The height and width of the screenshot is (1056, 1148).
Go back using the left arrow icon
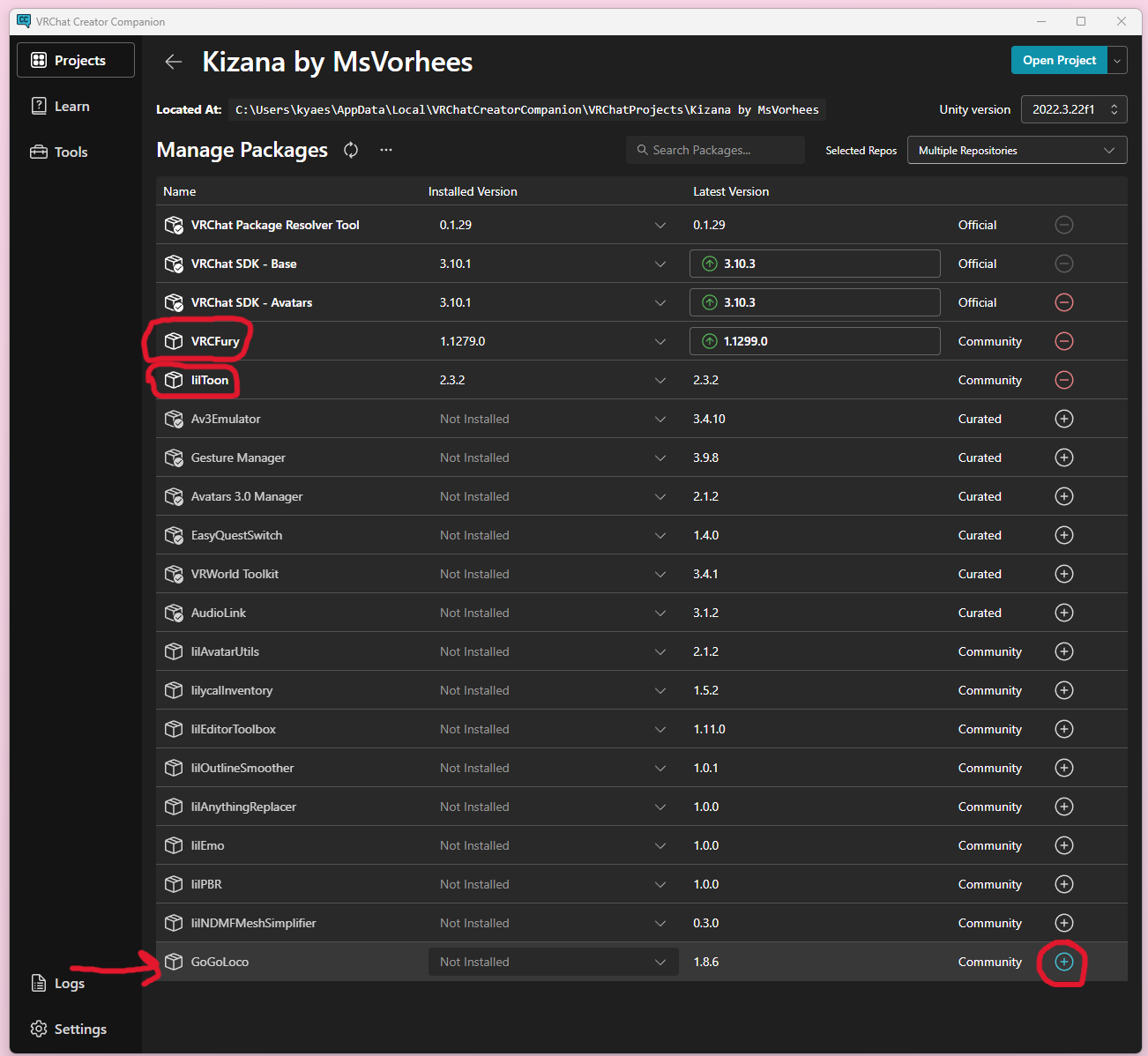tap(174, 62)
